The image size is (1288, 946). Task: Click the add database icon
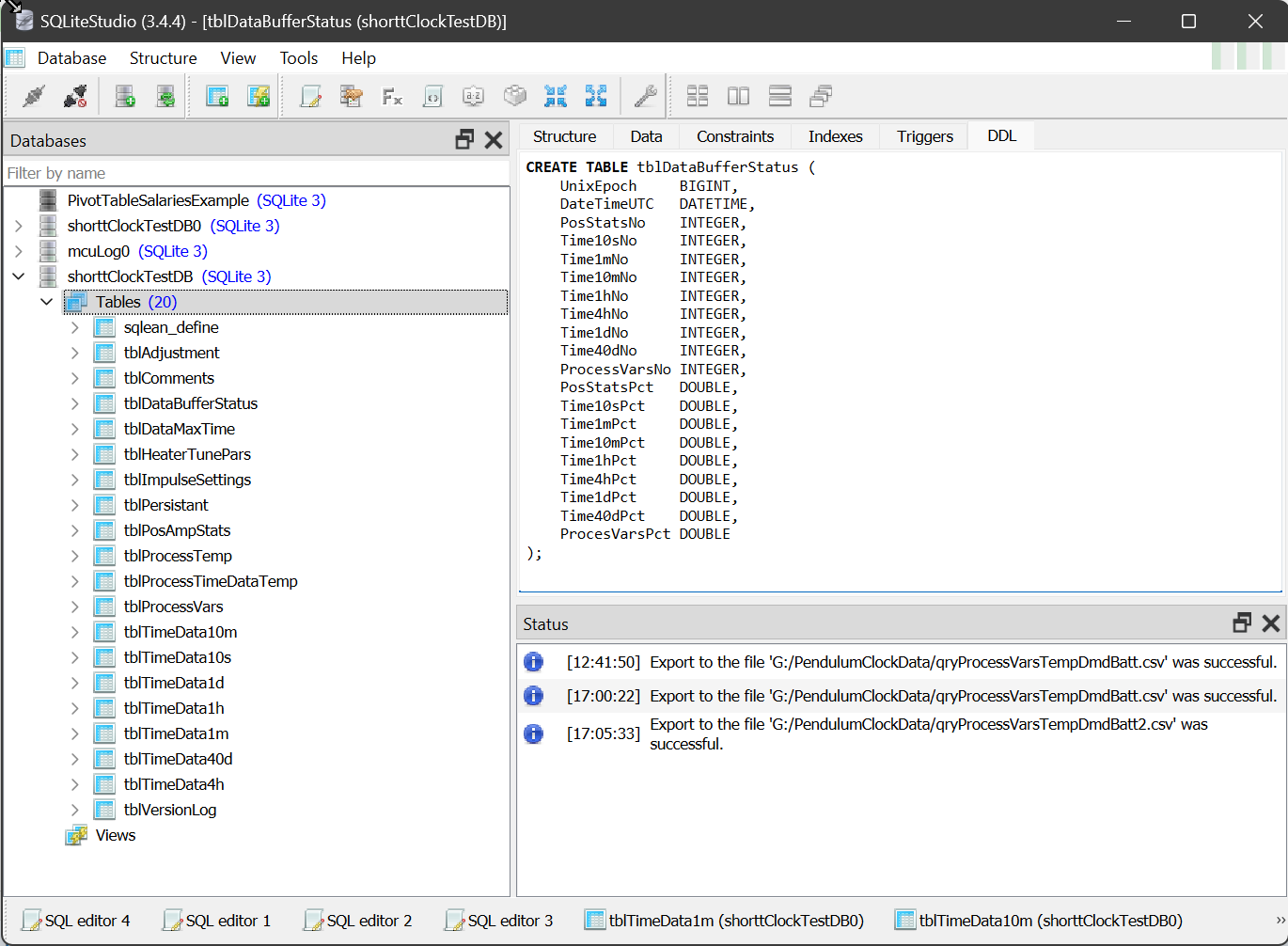[x=125, y=96]
